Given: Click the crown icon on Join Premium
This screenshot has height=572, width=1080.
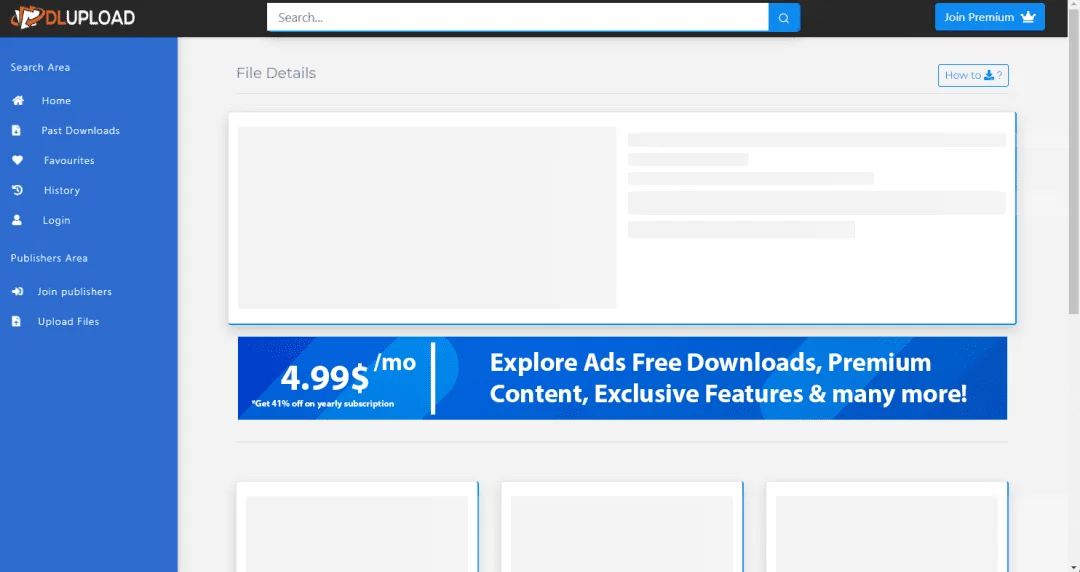Looking at the screenshot, I should [x=1028, y=17].
